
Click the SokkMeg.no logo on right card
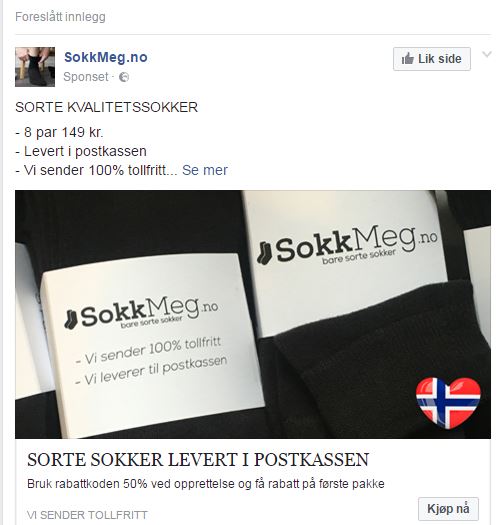pyautogui.click(x=347, y=245)
